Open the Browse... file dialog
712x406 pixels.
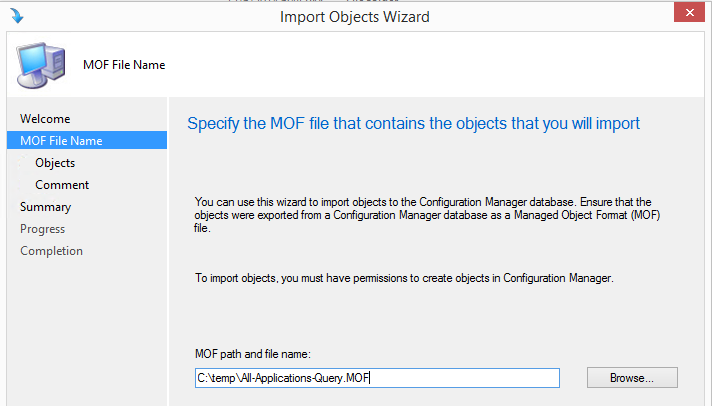632,378
